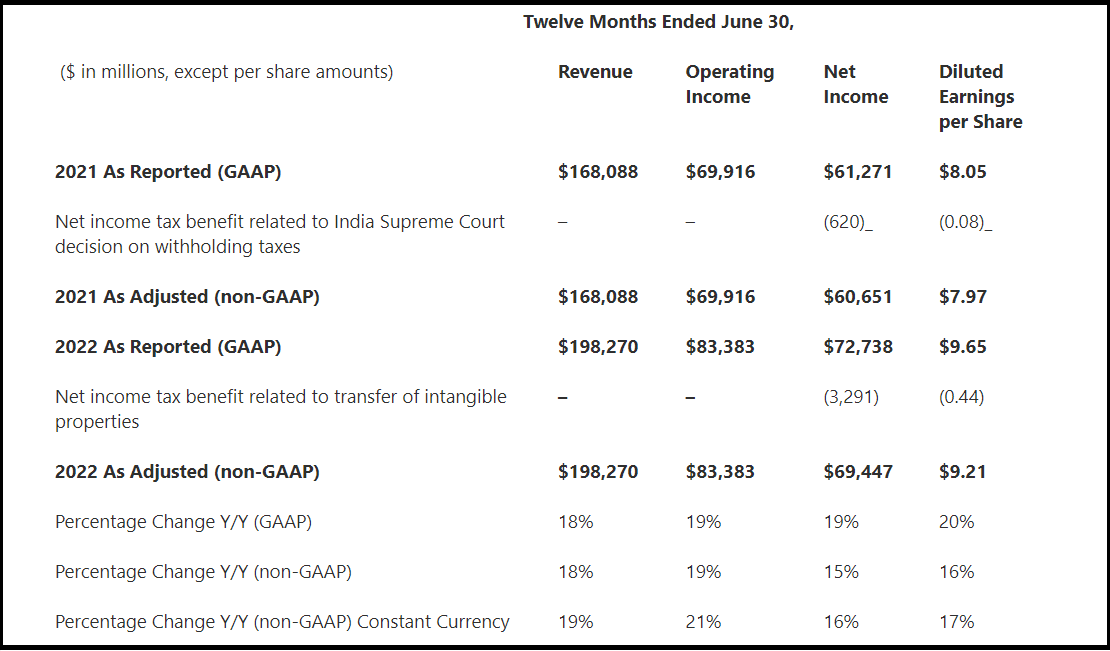The height and width of the screenshot is (651, 1110).
Task: Click the $60,651 adjusted net income value
Action: pos(858,297)
